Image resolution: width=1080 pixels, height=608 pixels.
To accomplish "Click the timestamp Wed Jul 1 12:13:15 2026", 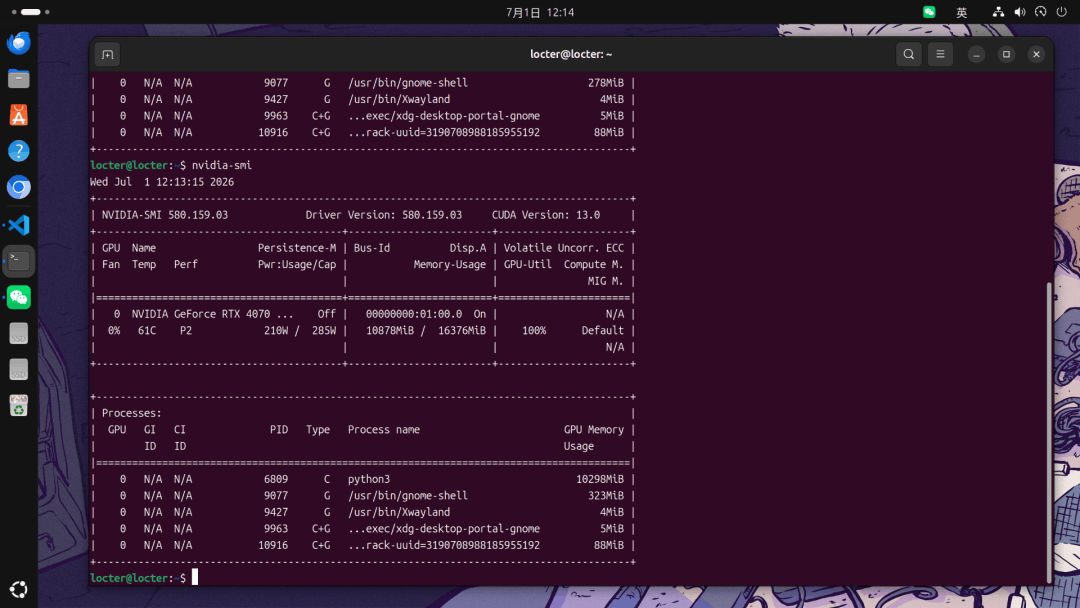I will coord(162,182).
